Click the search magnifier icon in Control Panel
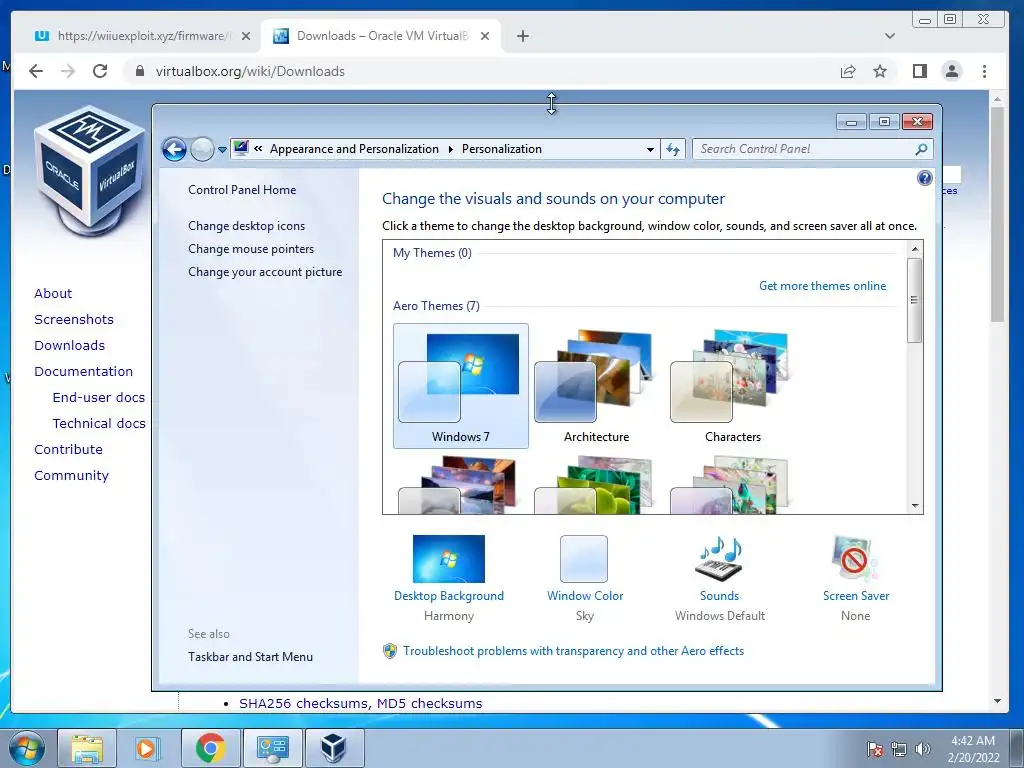 [921, 149]
